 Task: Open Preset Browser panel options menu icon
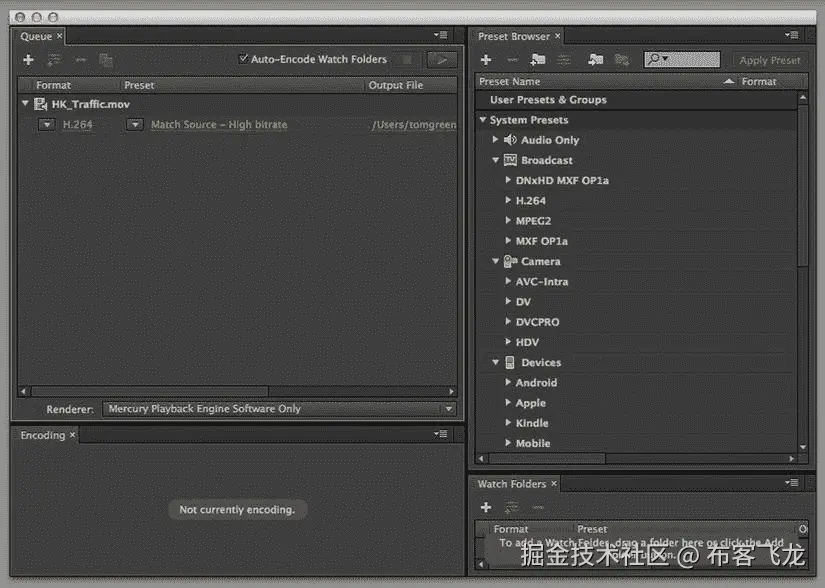point(792,35)
